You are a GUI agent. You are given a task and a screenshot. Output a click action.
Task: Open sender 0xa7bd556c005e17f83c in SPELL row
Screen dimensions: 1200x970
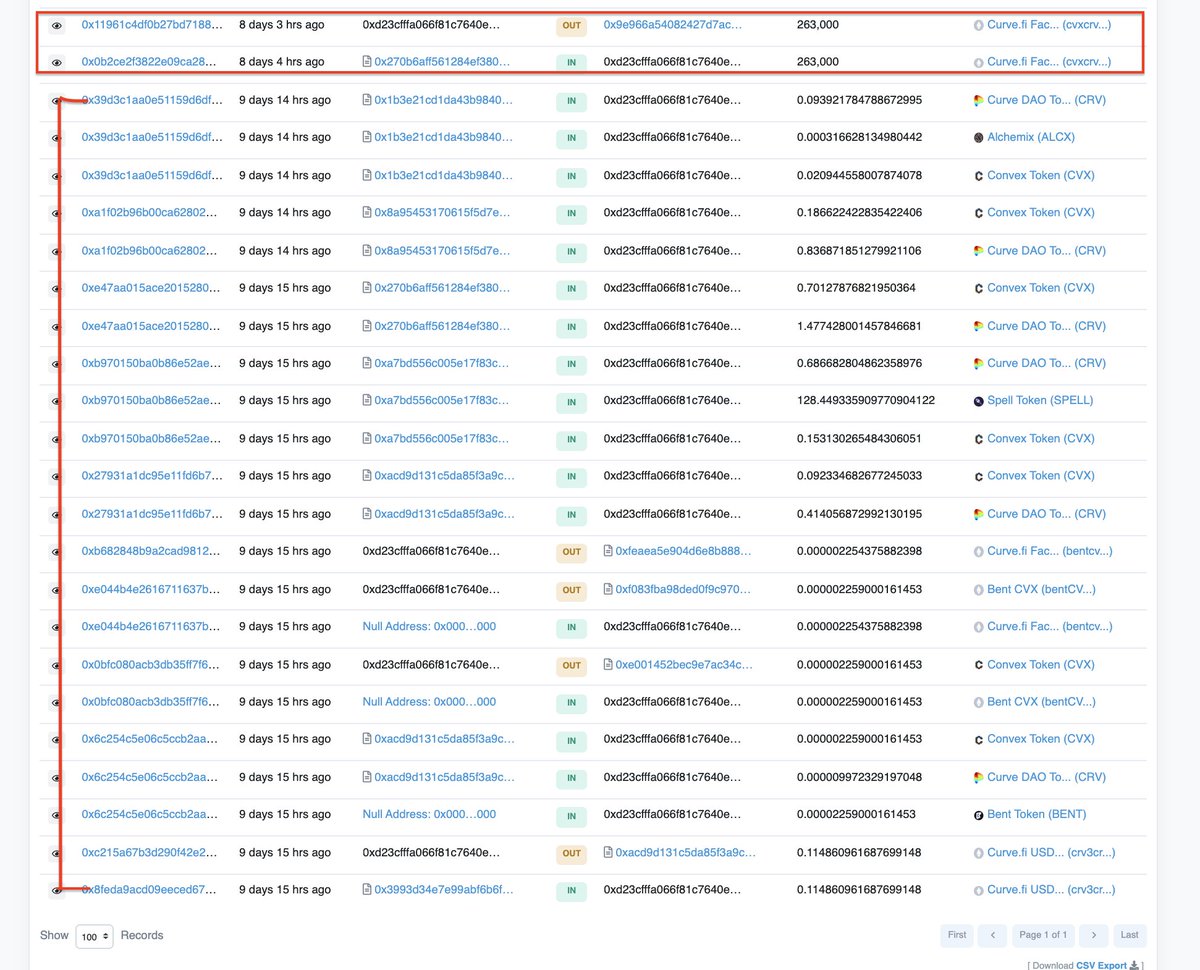pos(442,401)
